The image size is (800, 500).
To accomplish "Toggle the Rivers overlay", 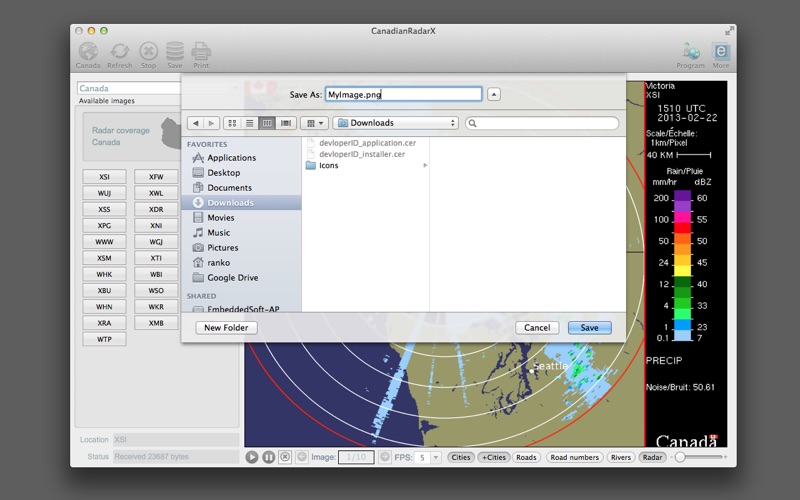I will [621, 457].
